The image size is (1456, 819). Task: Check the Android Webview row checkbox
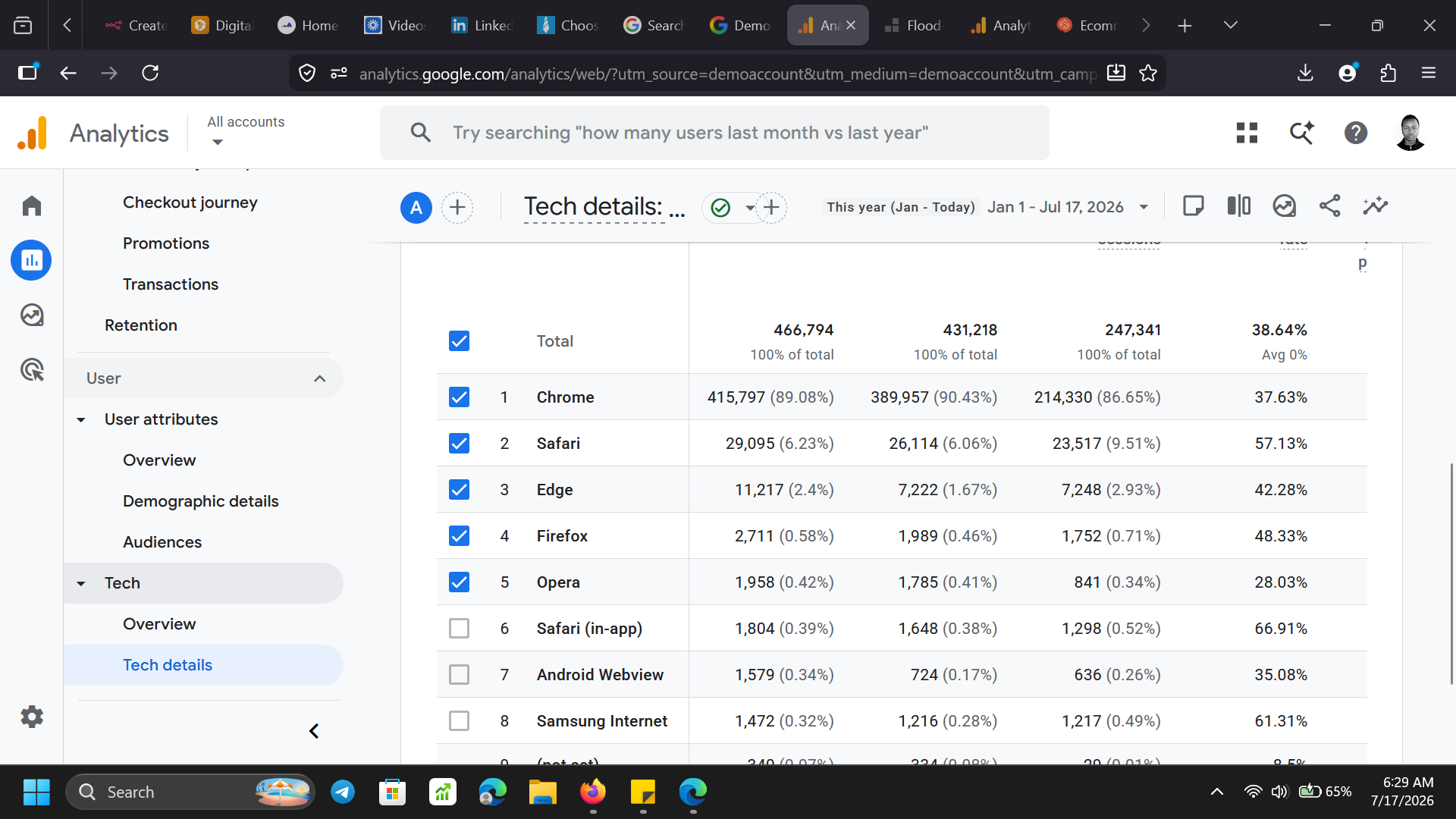pos(459,675)
